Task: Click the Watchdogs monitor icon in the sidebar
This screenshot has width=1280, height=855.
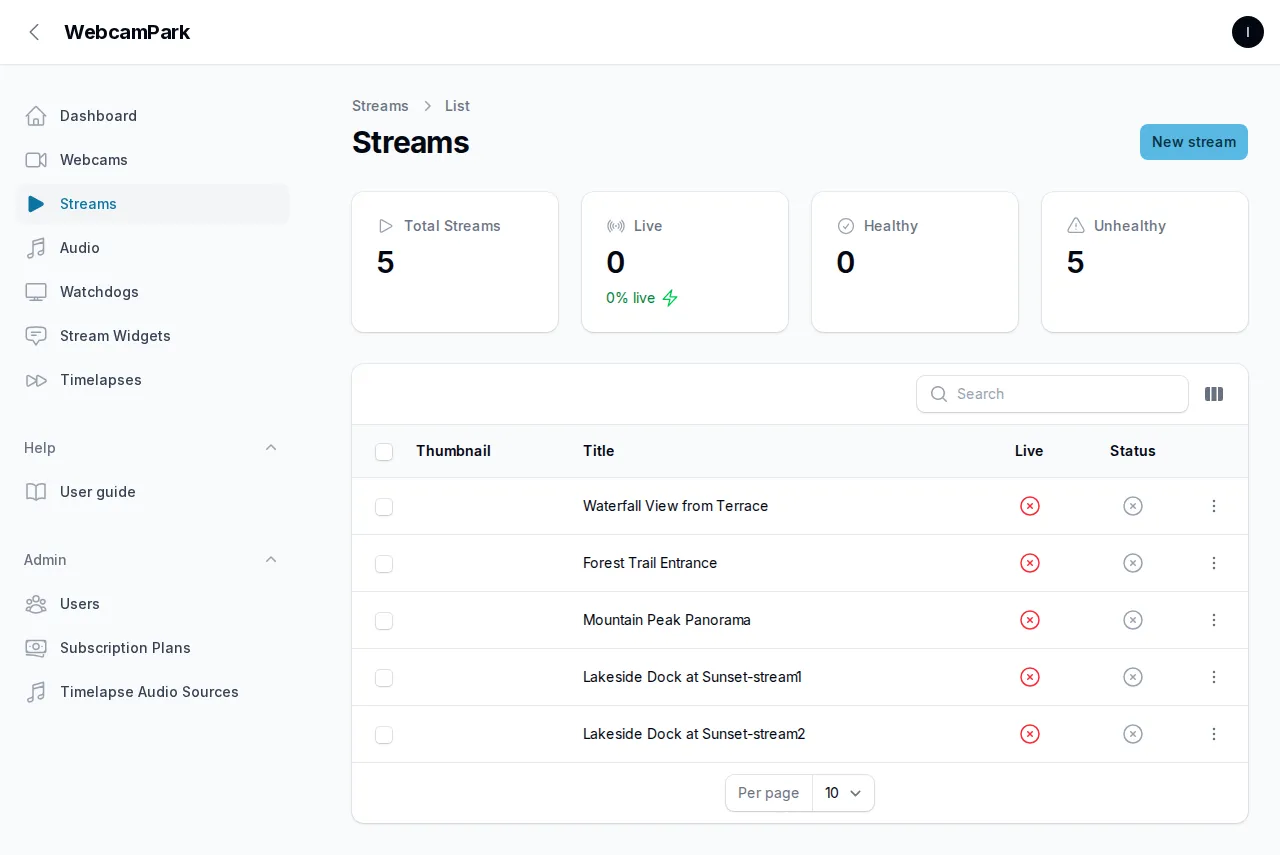Action: pos(36,292)
